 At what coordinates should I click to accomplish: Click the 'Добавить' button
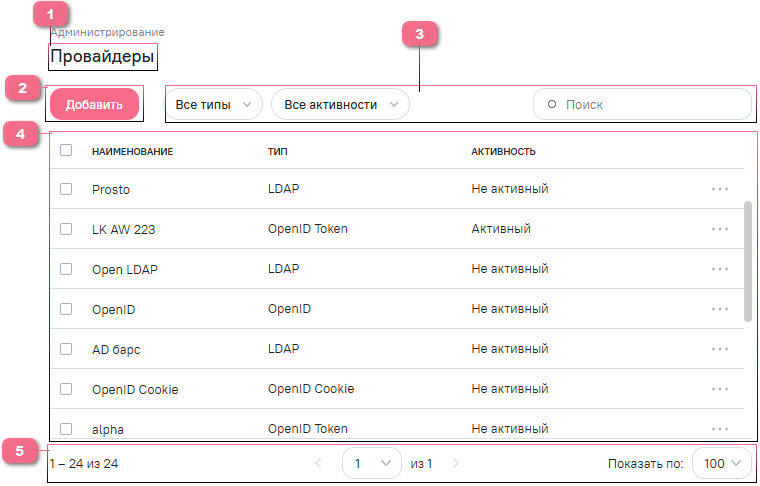pos(94,104)
